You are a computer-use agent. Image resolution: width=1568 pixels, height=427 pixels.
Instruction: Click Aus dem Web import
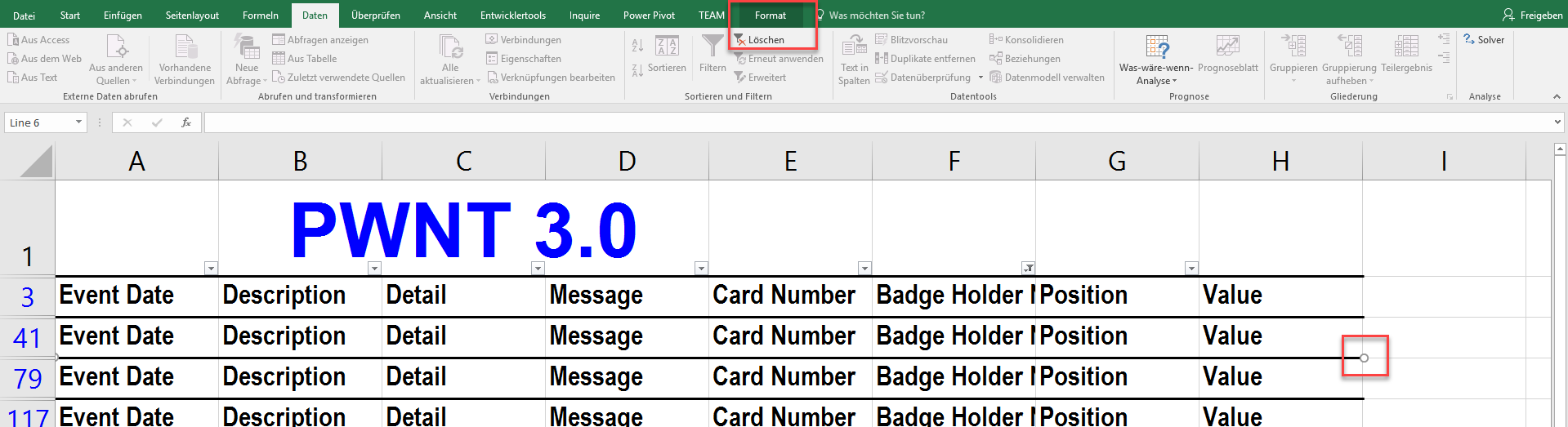44,59
